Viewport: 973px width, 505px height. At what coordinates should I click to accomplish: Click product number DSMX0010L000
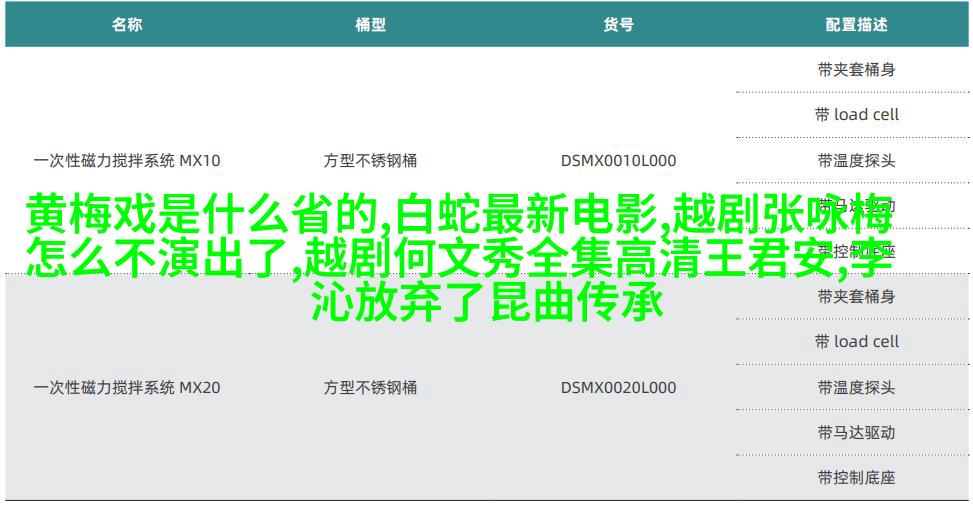point(618,160)
